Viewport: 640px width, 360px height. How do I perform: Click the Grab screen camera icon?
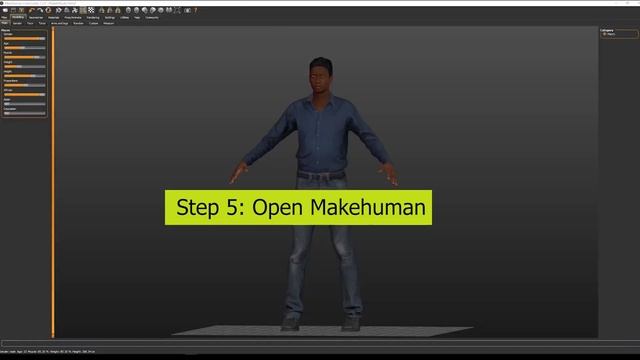(x=187, y=10)
